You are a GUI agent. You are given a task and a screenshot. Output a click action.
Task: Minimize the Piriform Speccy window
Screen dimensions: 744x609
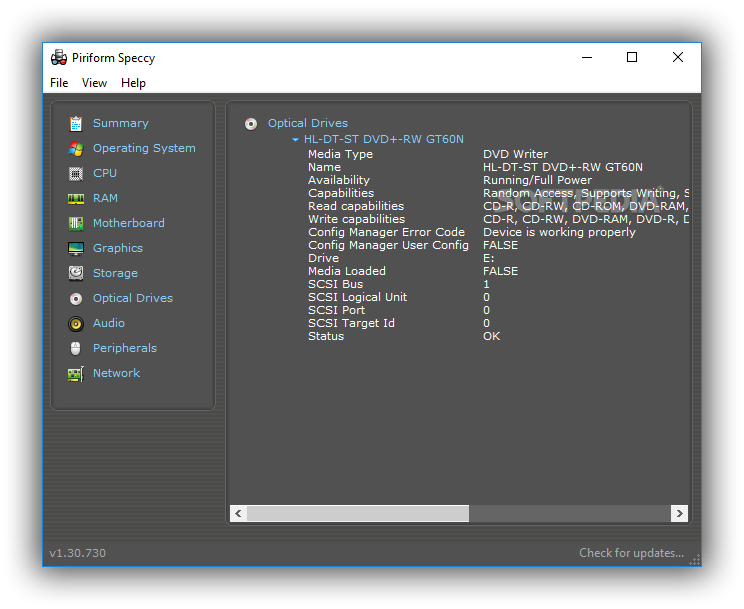(587, 57)
